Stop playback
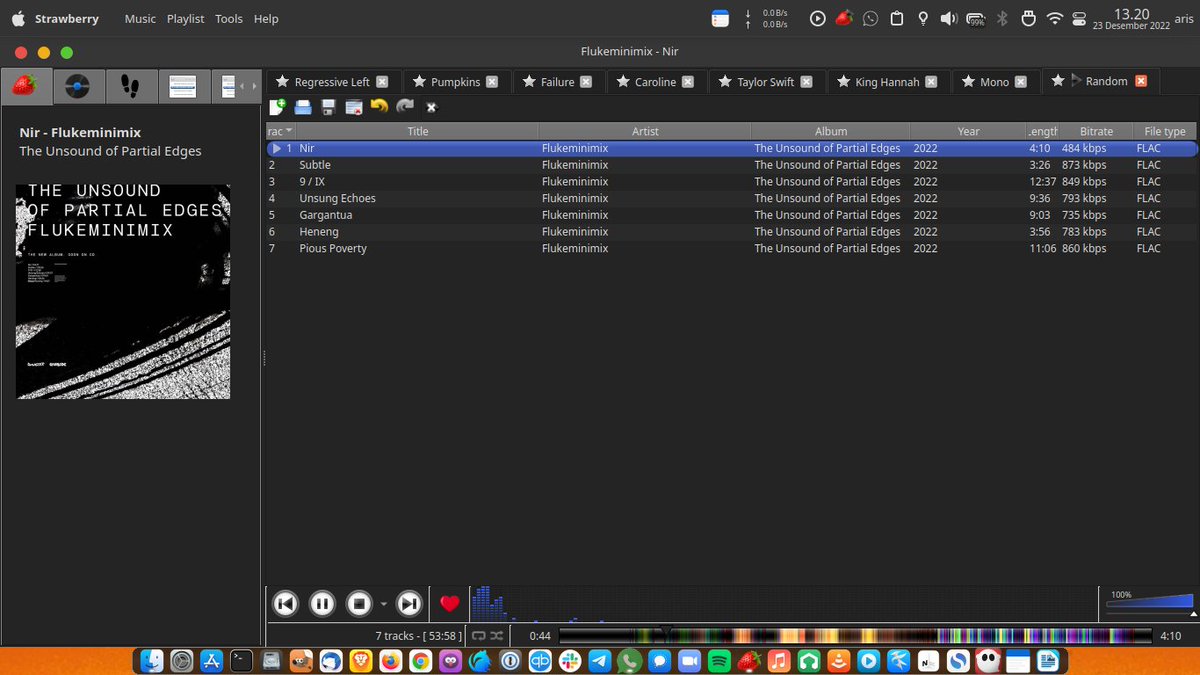The image size is (1200, 675). [359, 603]
